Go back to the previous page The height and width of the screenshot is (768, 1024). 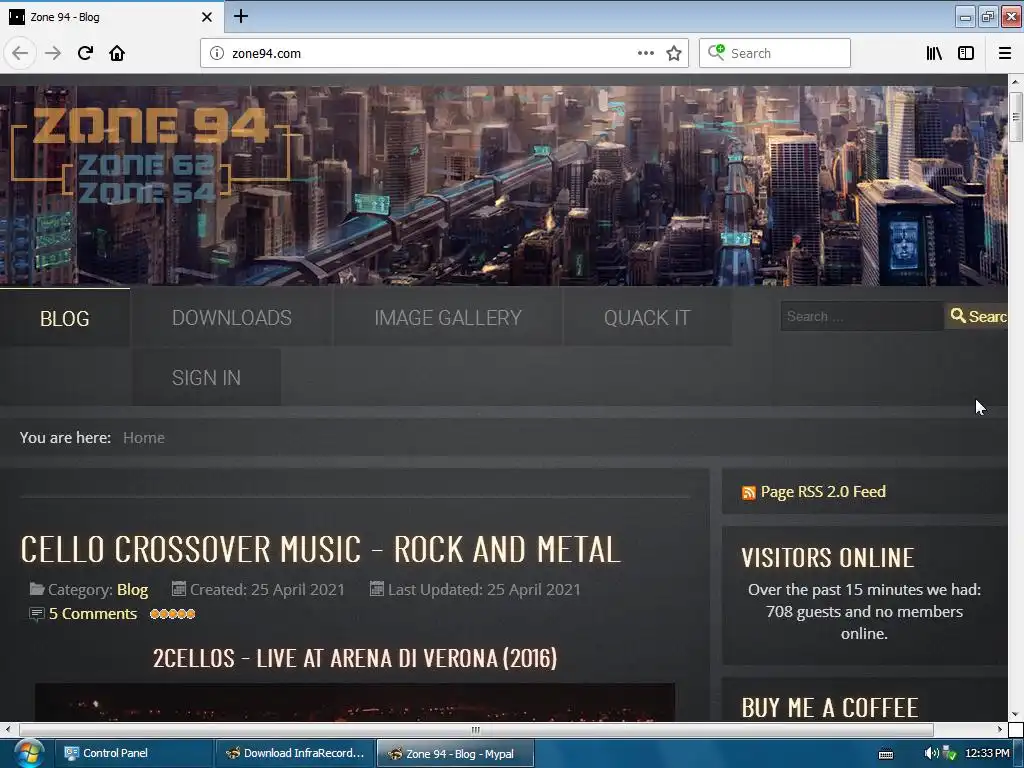pos(20,53)
